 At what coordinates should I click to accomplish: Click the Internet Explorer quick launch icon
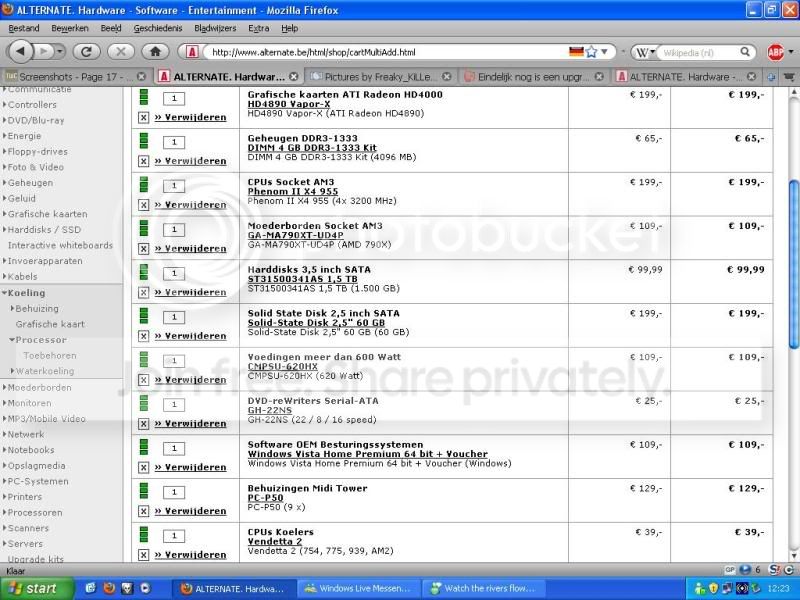[90, 588]
